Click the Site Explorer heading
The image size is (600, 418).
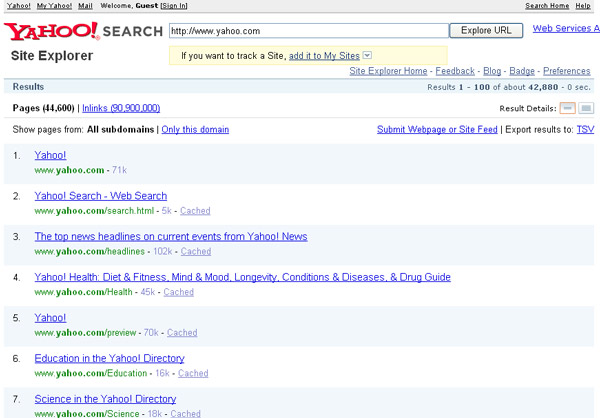[x=52, y=56]
